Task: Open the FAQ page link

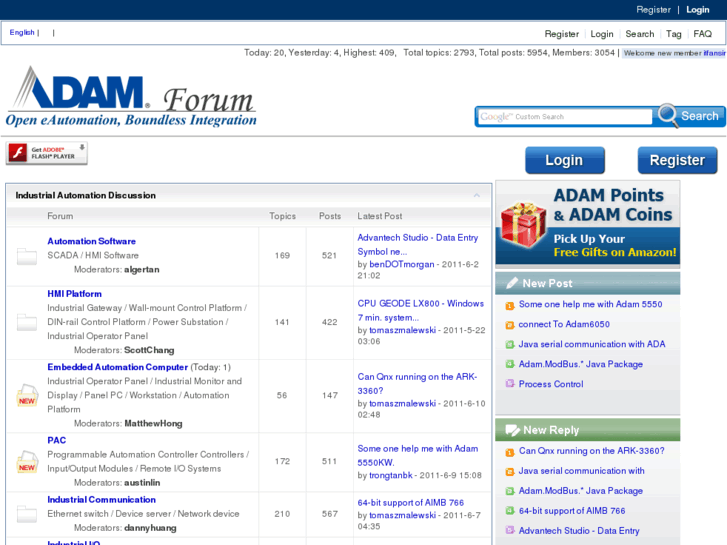Action: click(x=702, y=34)
